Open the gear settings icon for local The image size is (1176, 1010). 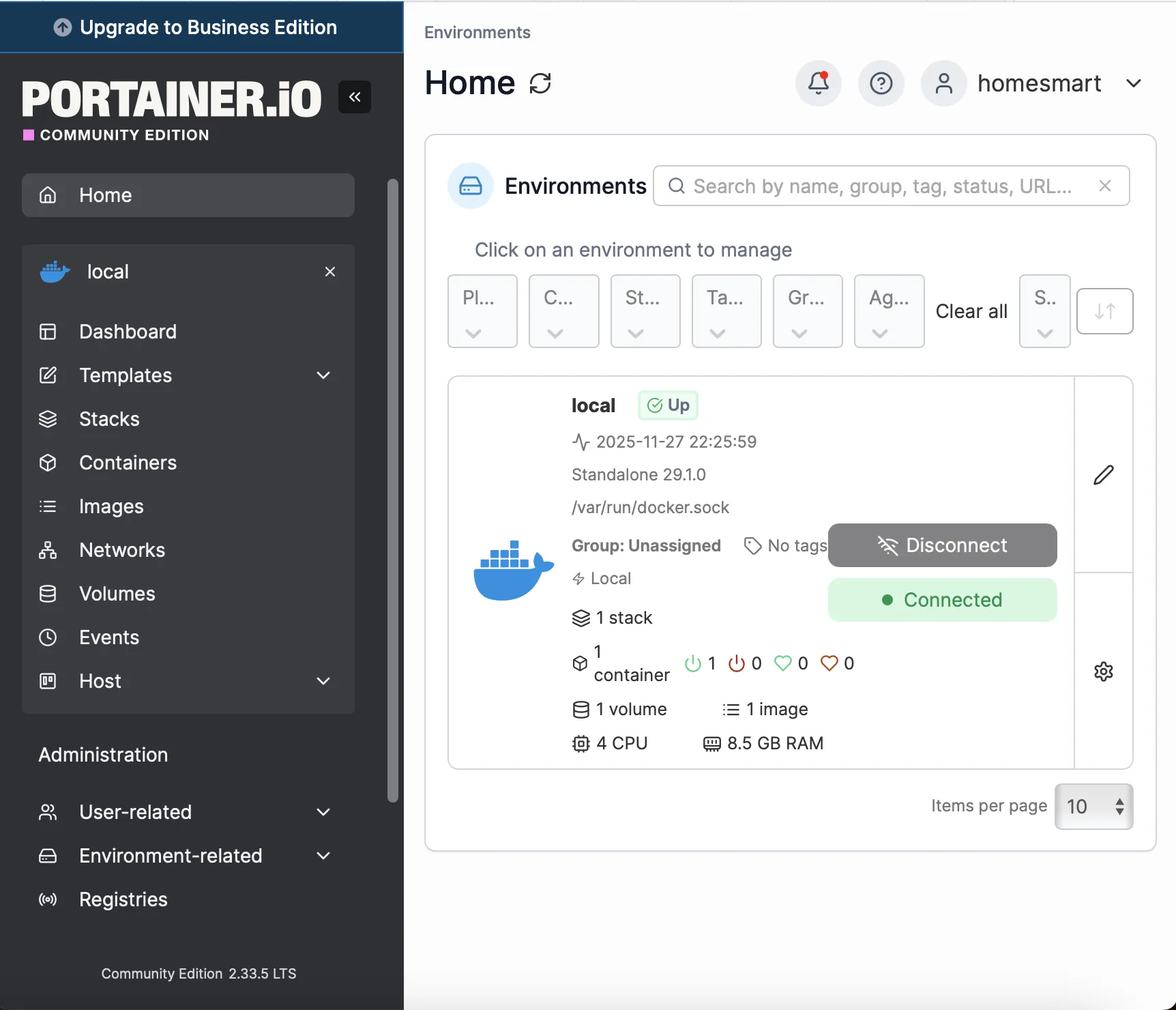(x=1104, y=672)
